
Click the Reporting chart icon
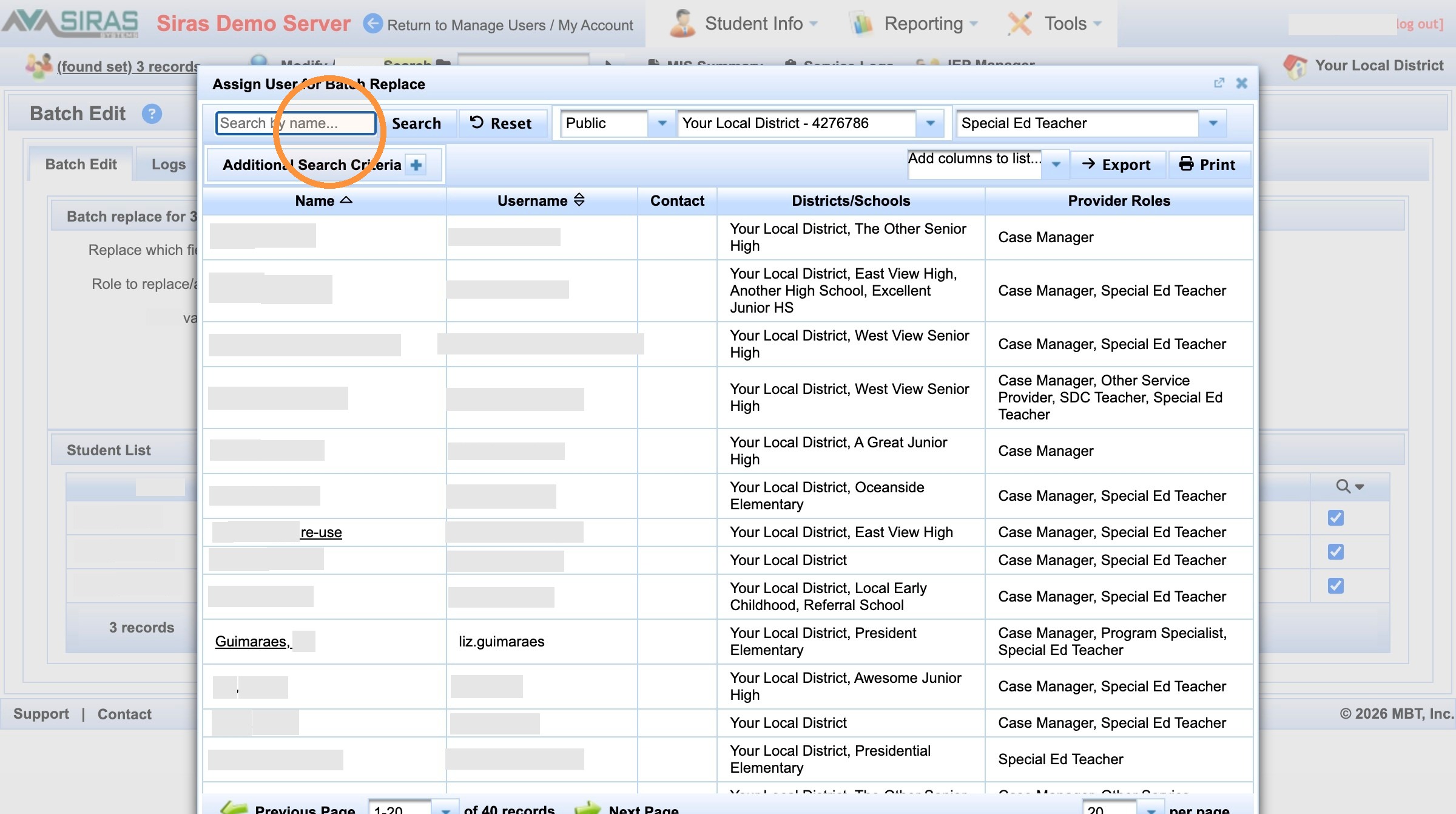861,24
